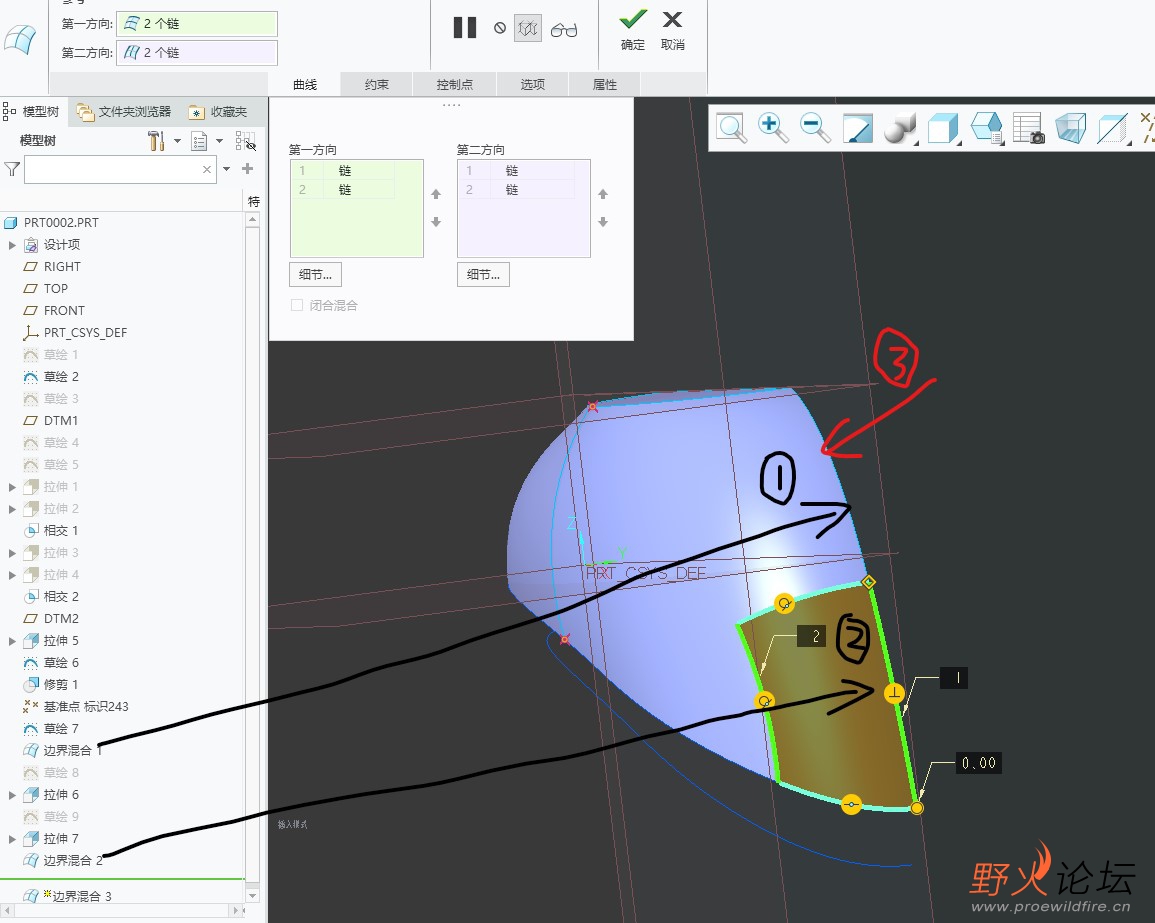Click the perspective view icon
Image resolution: width=1155 pixels, height=923 pixels.
tap(1069, 128)
